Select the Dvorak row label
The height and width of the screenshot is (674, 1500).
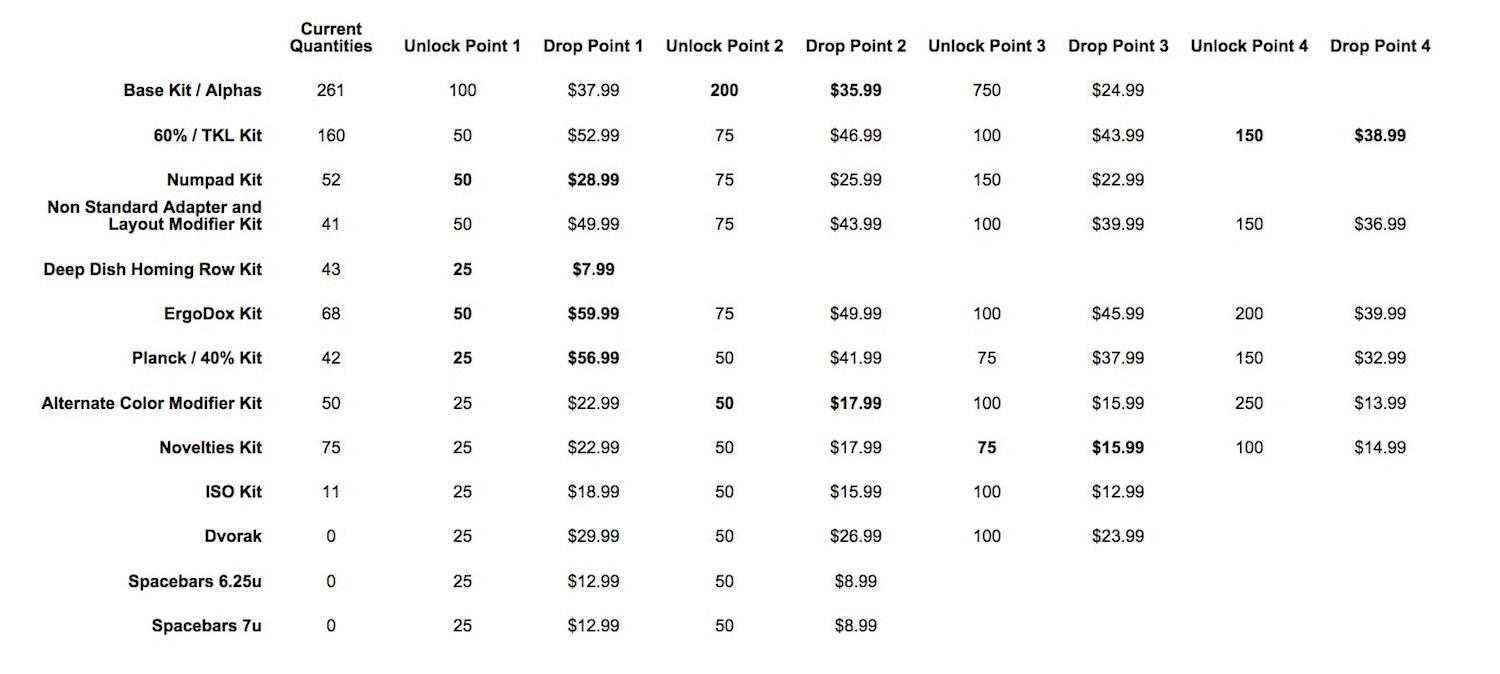click(233, 536)
